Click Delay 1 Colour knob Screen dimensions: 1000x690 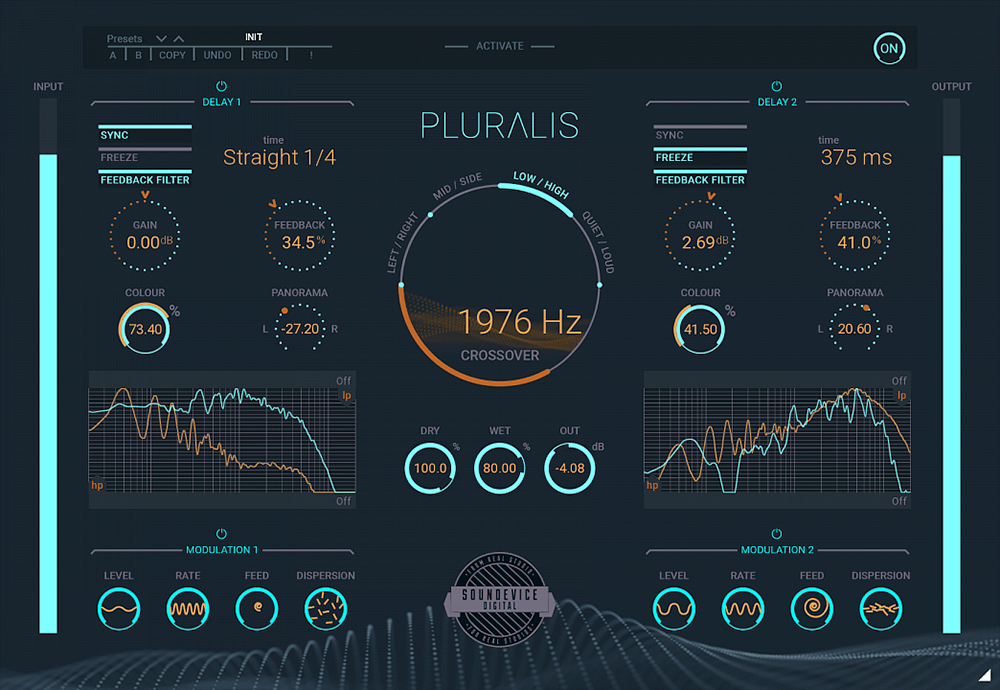[145, 329]
